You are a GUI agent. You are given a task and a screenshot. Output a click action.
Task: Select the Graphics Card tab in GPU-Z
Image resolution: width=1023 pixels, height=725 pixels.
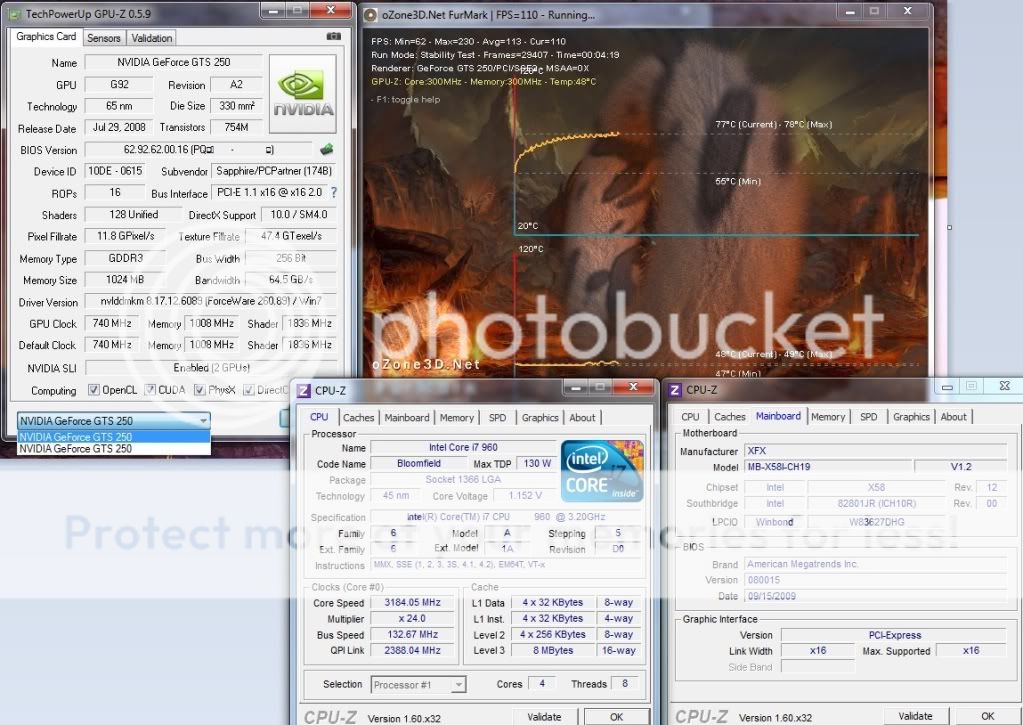pyautogui.click(x=46, y=37)
